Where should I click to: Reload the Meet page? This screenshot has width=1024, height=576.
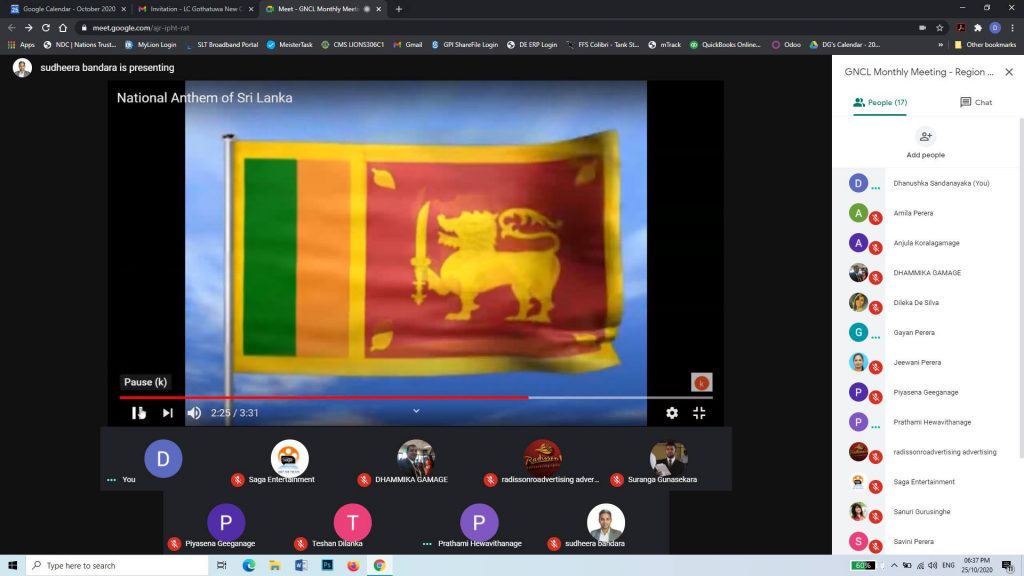[x=46, y=28]
